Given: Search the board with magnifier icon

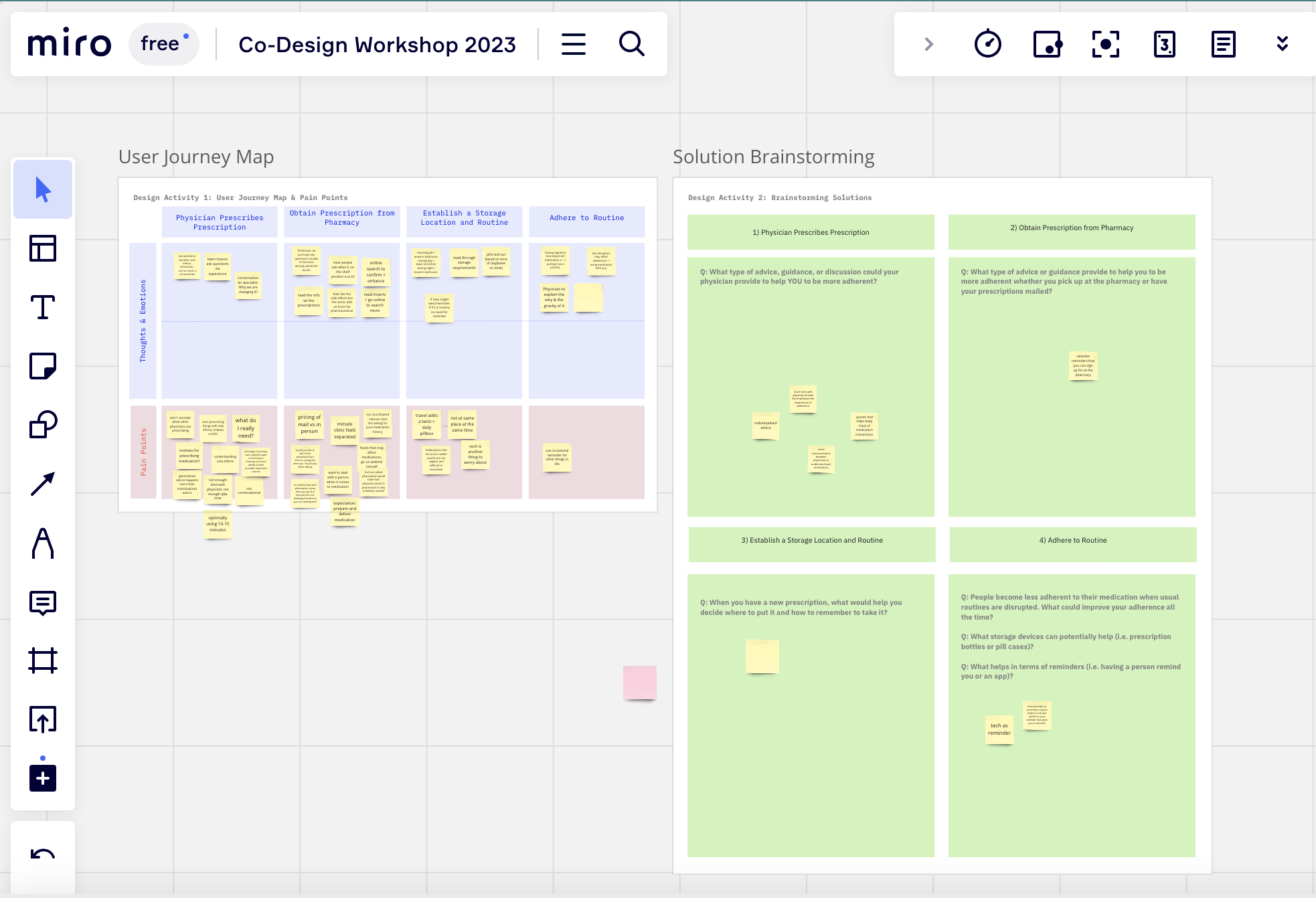Looking at the screenshot, I should point(631,44).
